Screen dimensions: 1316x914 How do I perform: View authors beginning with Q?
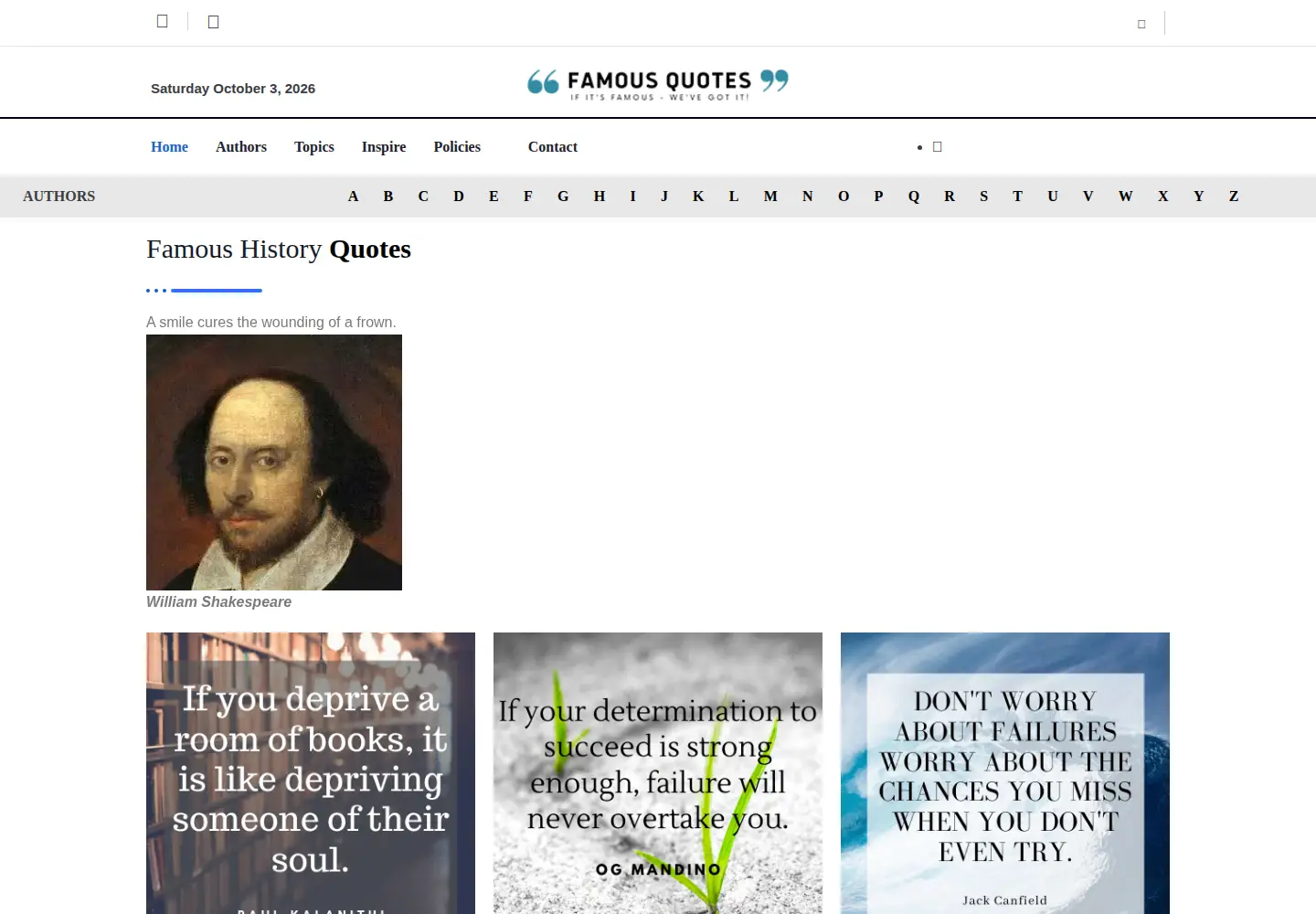(x=914, y=197)
